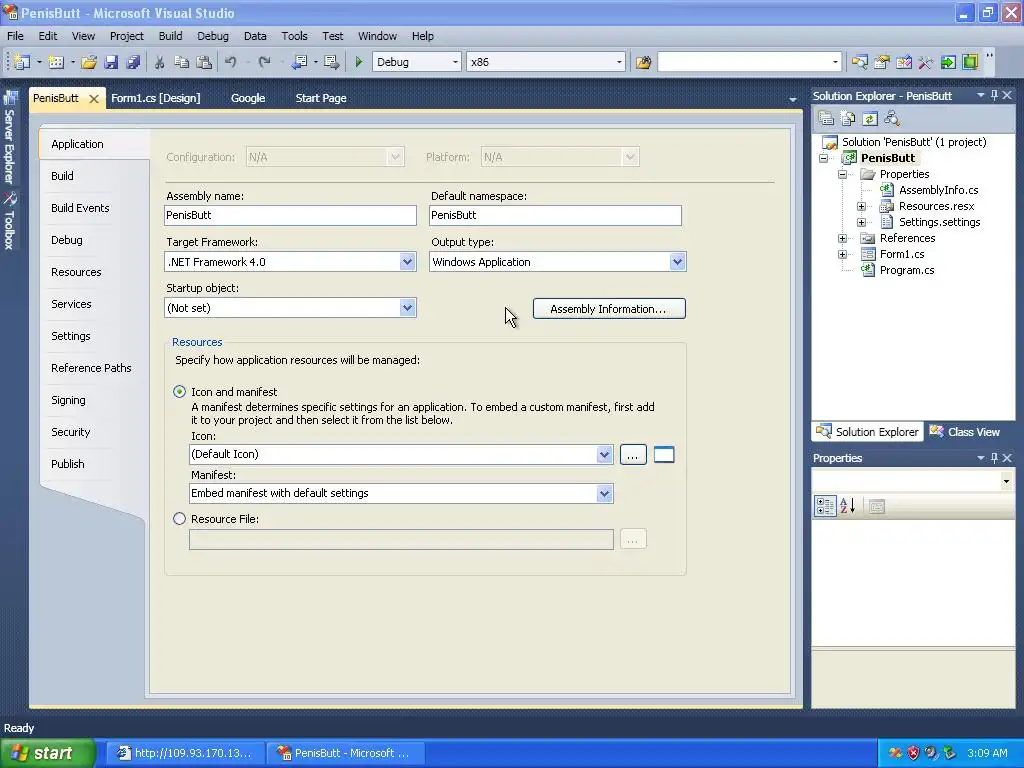Click the Assembly name input field
This screenshot has width=1024, height=768.
tap(291, 216)
